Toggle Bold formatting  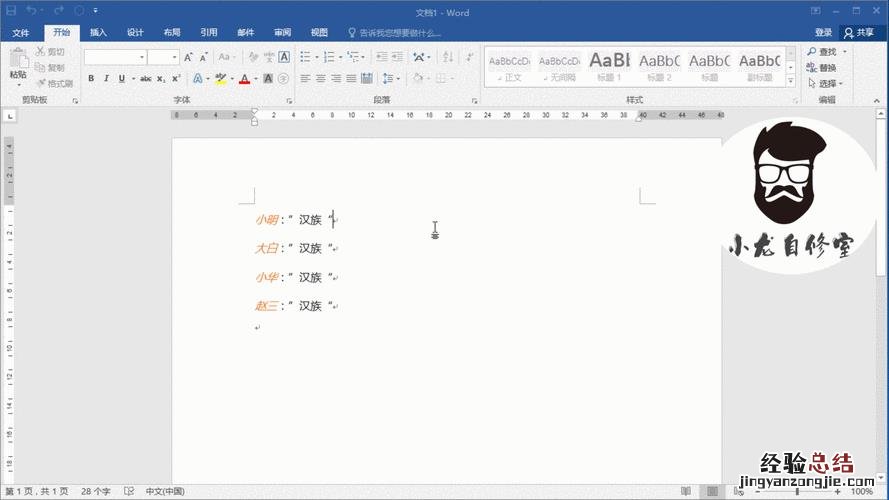pyautogui.click(x=91, y=78)
